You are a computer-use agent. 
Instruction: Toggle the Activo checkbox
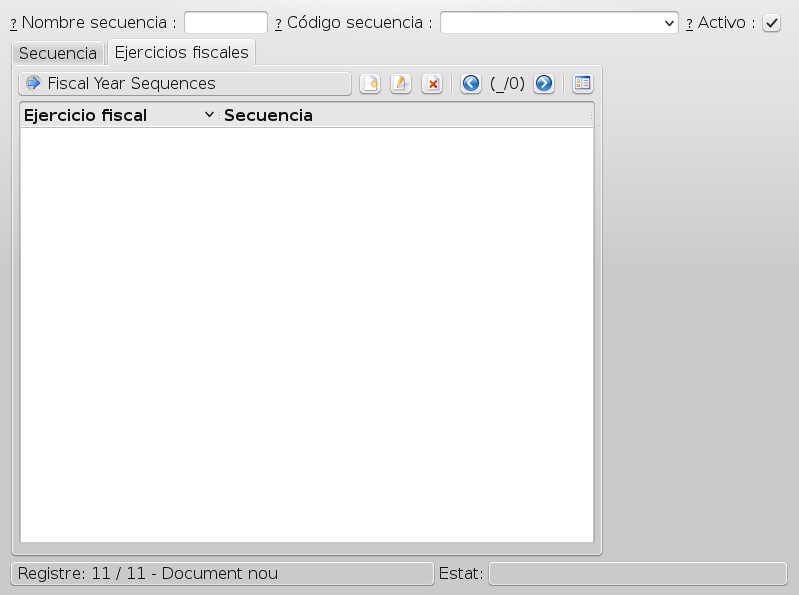click(771, 23)
